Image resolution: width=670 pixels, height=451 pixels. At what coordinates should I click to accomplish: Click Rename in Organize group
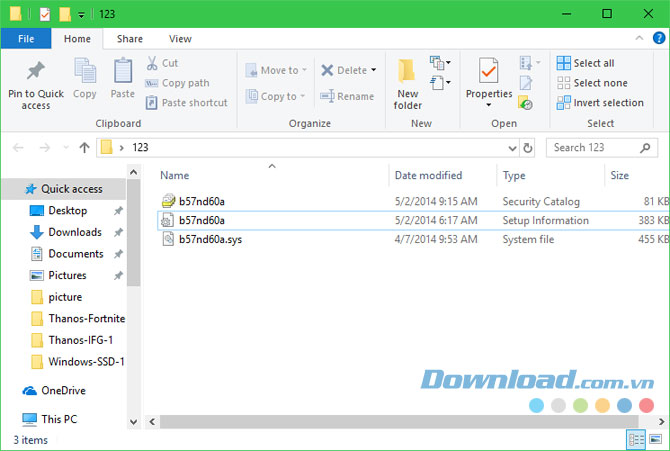[x=347, y=96]
